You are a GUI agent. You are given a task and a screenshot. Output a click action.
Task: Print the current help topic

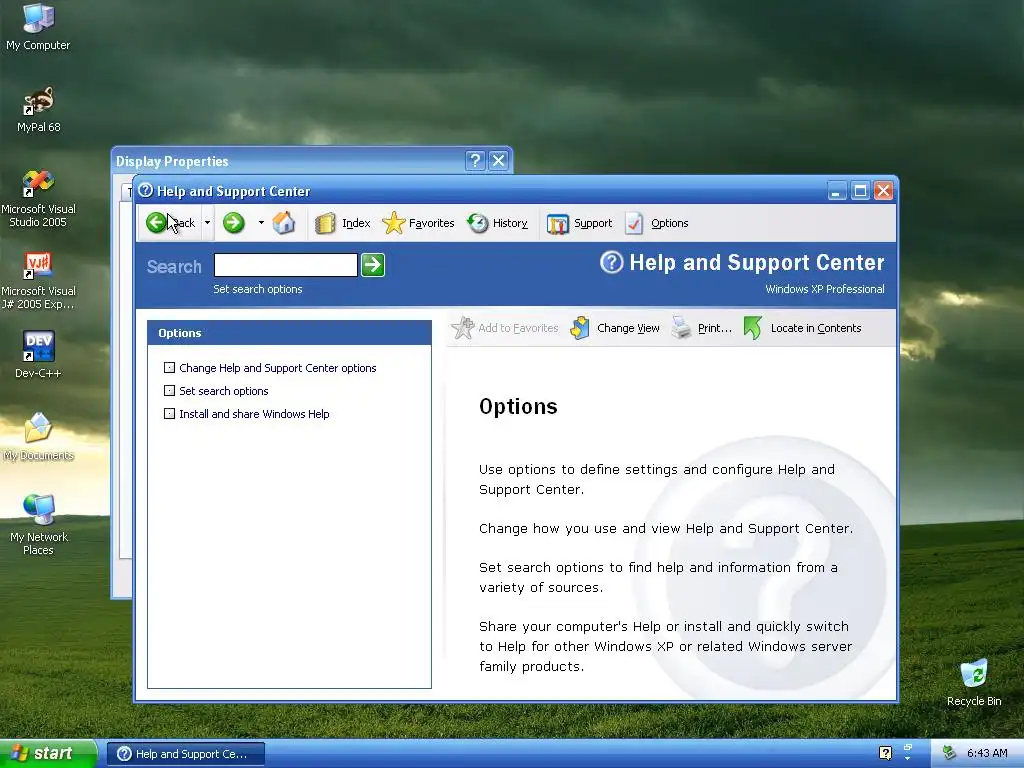coord(702,328)
